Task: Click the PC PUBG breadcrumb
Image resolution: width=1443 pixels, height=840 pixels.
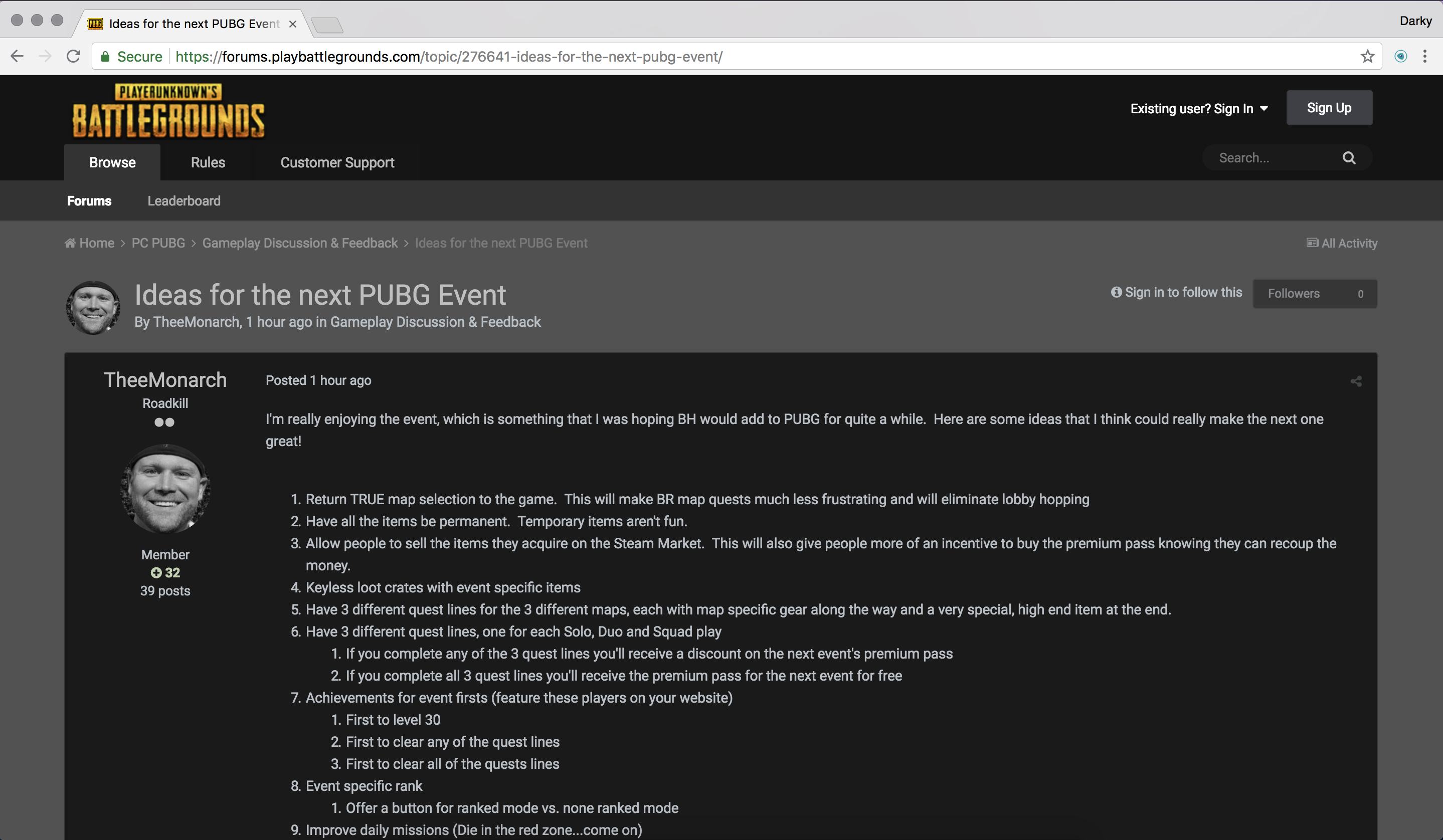Action: coord(158,243)
